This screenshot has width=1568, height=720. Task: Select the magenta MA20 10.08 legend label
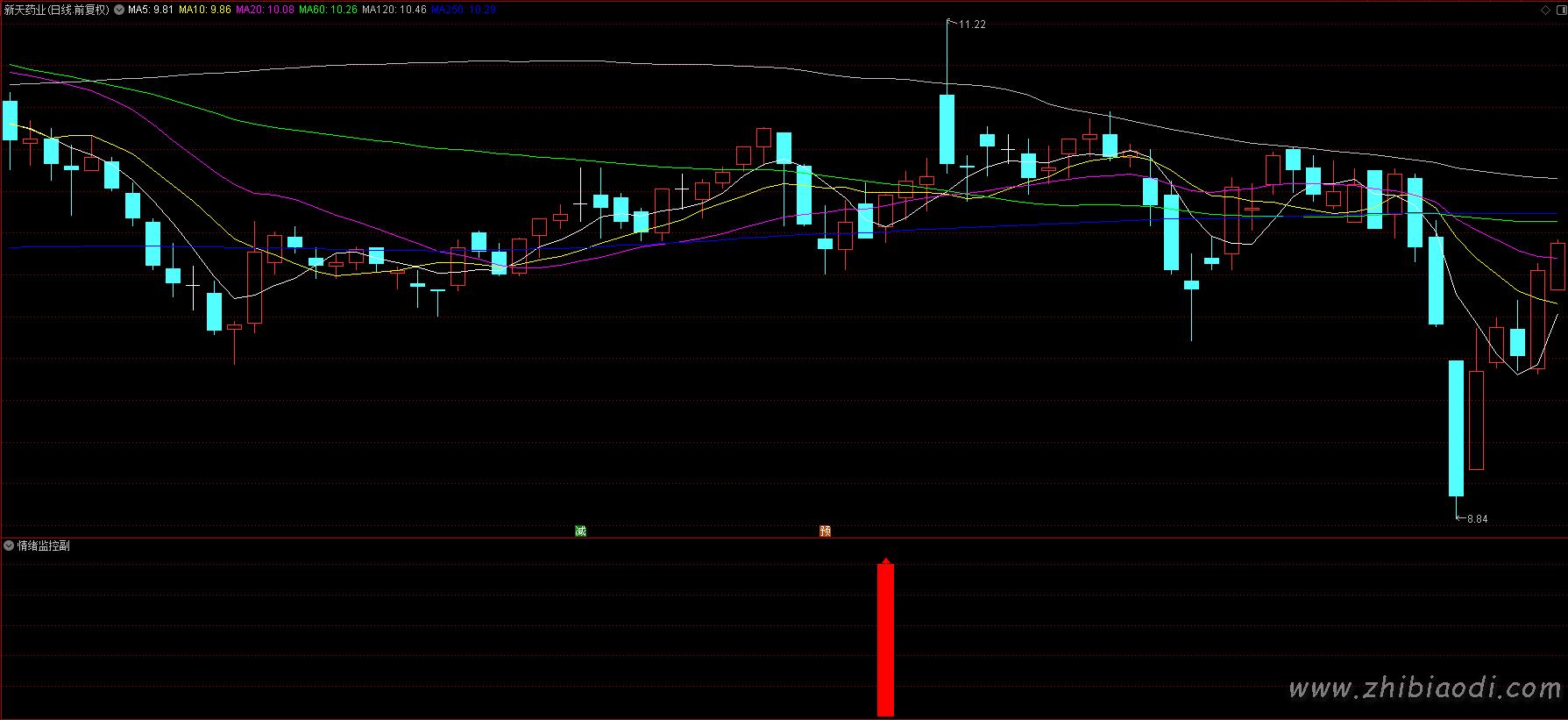pos(265,10)
